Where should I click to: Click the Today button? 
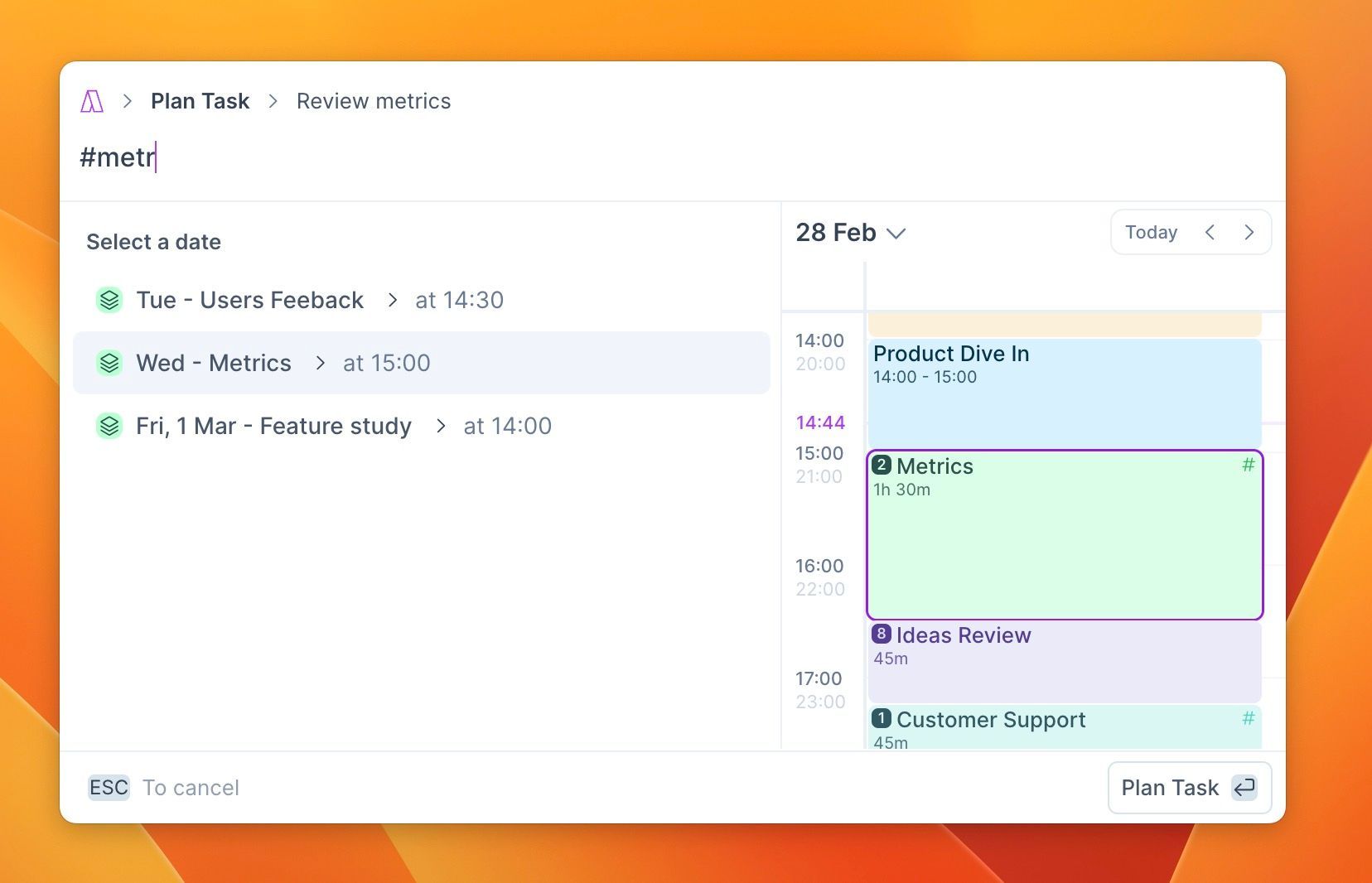click(1151, 233)
